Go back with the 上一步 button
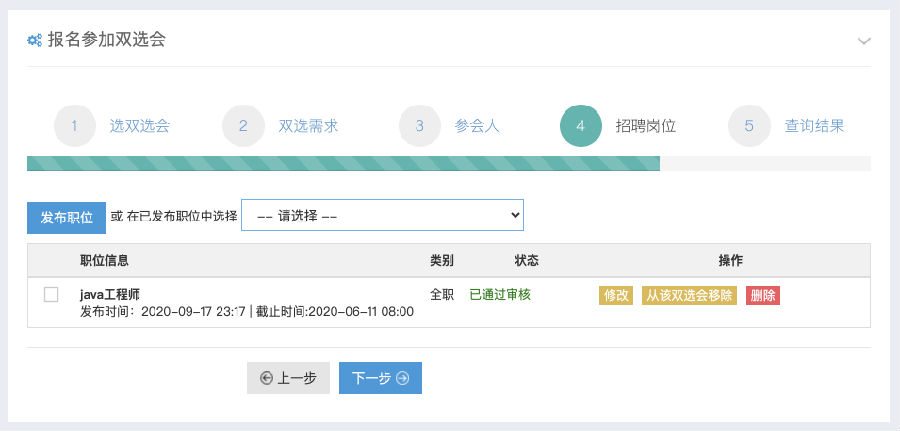This screenshot has height=431, width=900. pos(288,378)
